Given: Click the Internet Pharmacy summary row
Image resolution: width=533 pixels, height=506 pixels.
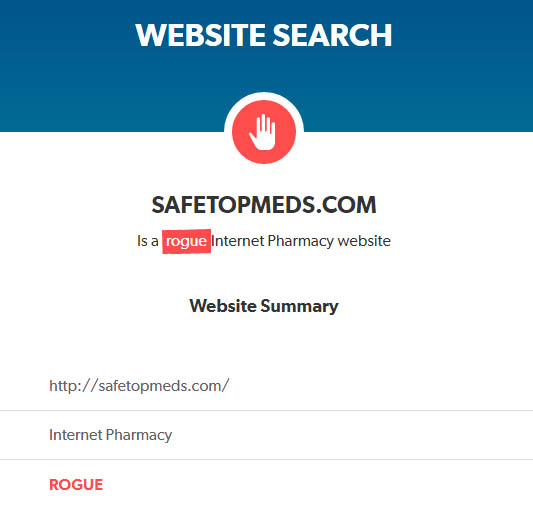Looking at the screenshot, I should pos(266,435).
